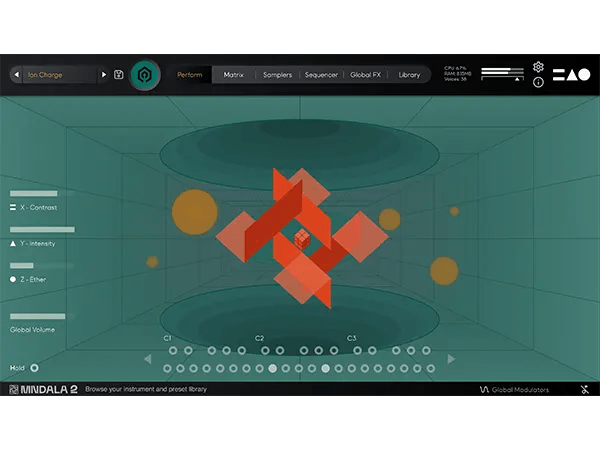Screen dimensions: 600x450
Task: Click the MINDALA 2 title text
Action: (49, 390)
